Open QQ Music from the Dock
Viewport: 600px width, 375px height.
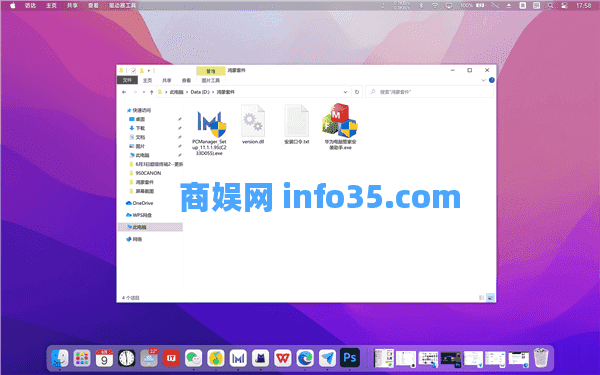[216, 359]
